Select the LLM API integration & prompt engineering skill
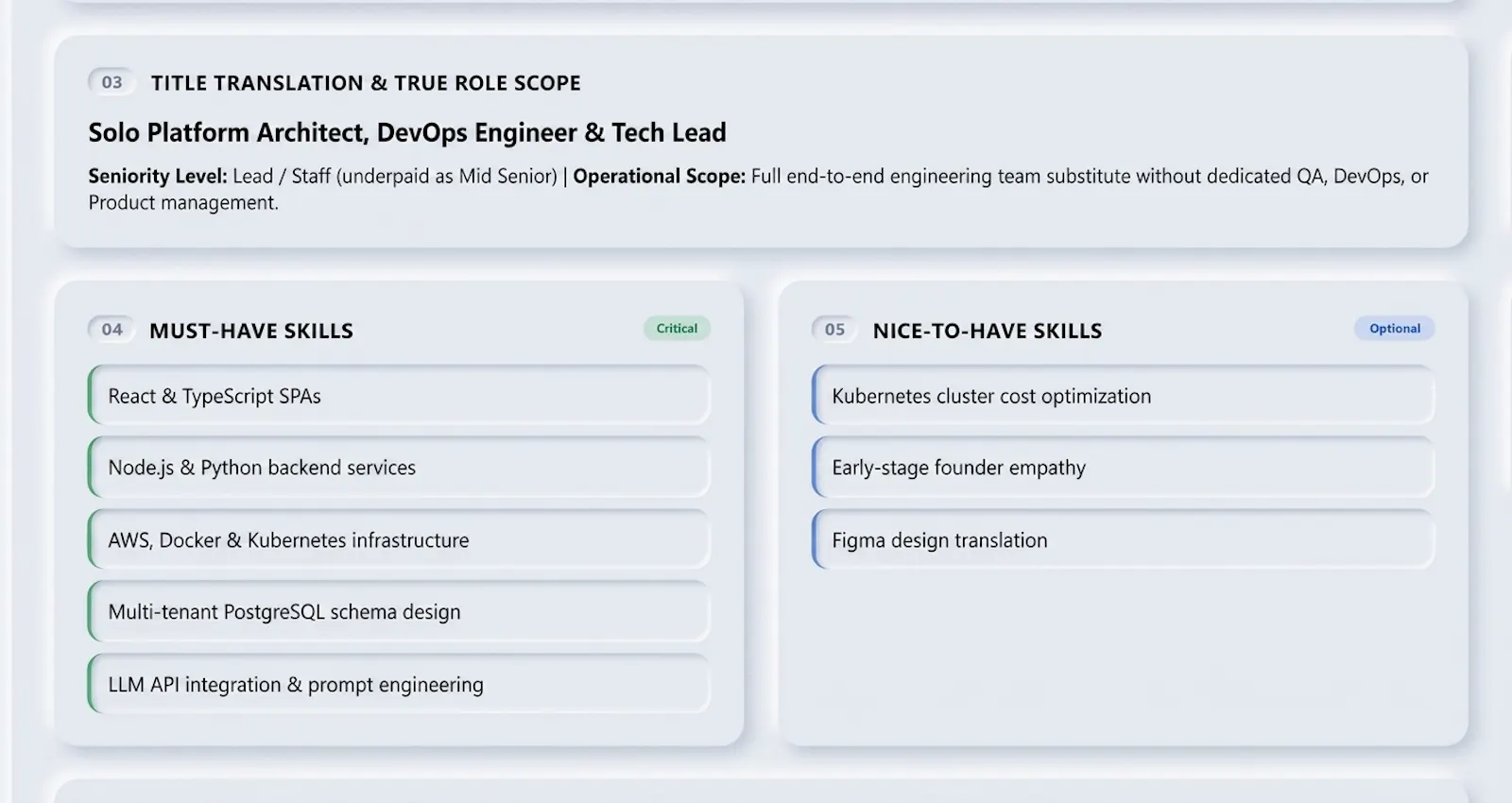This screenshot has height=803, width=1512. point(399,685)
